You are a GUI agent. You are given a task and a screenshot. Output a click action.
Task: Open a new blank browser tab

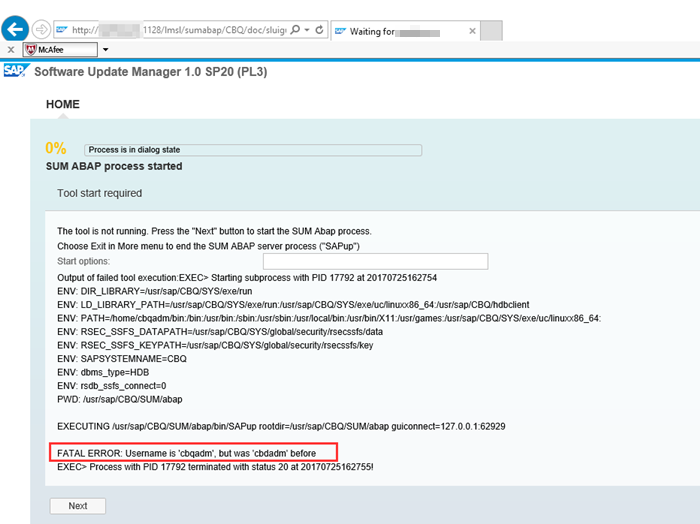tap(492, 31)
